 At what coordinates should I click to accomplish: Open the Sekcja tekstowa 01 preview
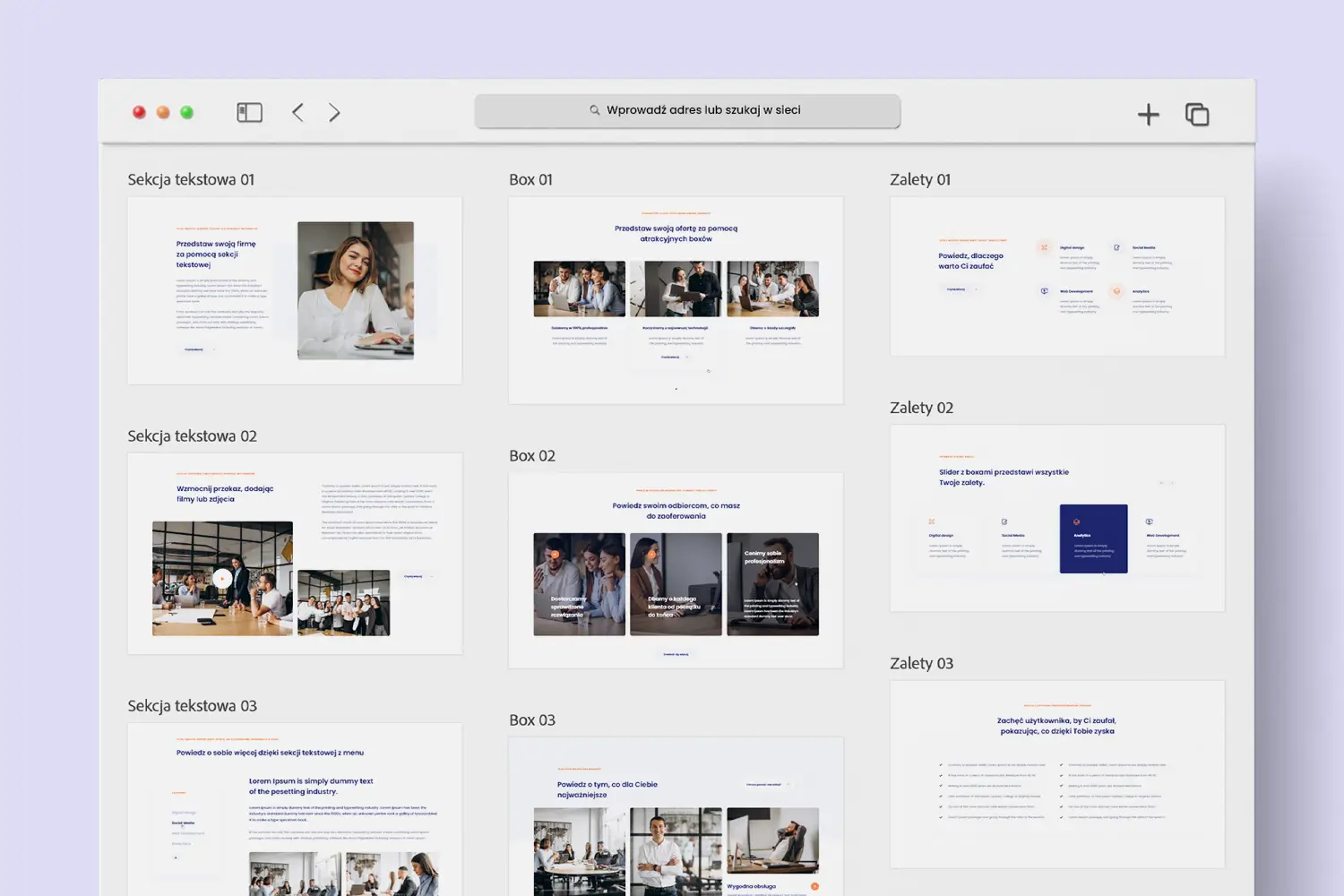coord(295,290)
